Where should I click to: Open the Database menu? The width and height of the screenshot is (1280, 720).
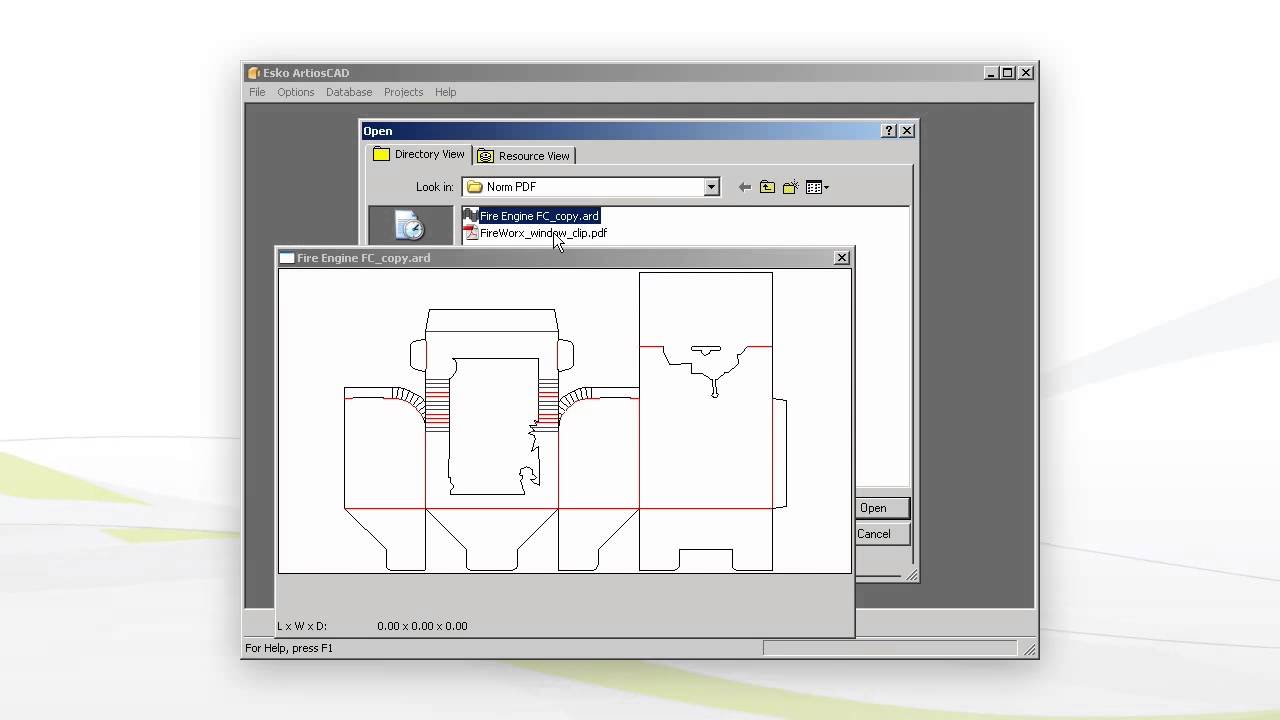point(349,92)
